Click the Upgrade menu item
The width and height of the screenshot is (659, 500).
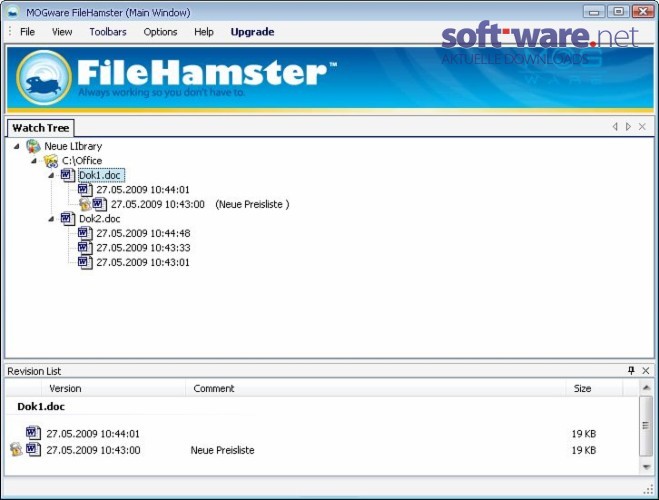[252, 32]
